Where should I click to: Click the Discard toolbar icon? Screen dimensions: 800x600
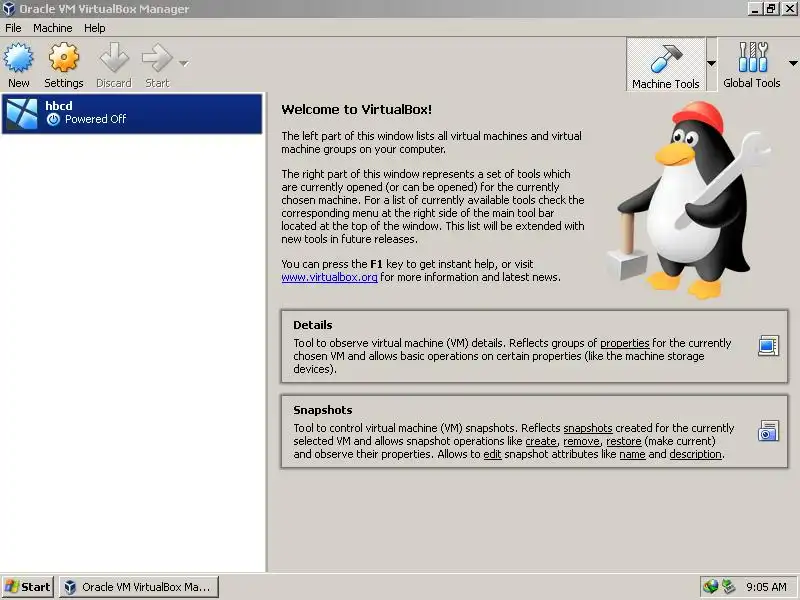[x=114, y=57]
